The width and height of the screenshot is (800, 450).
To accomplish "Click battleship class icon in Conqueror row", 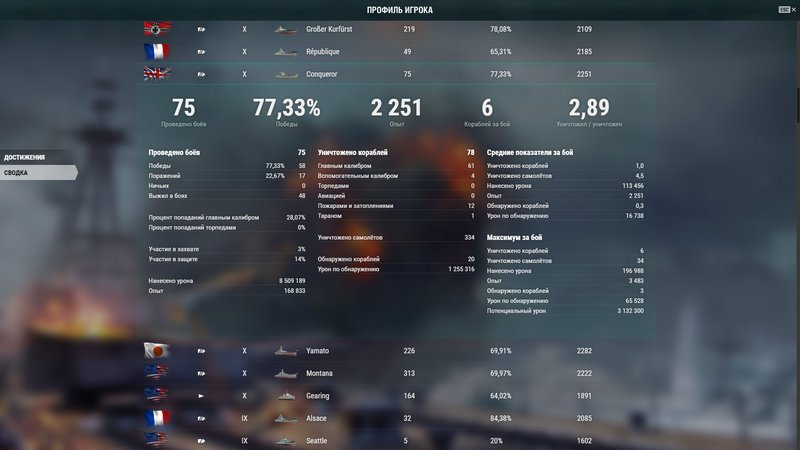I will (x=201, y=74).
